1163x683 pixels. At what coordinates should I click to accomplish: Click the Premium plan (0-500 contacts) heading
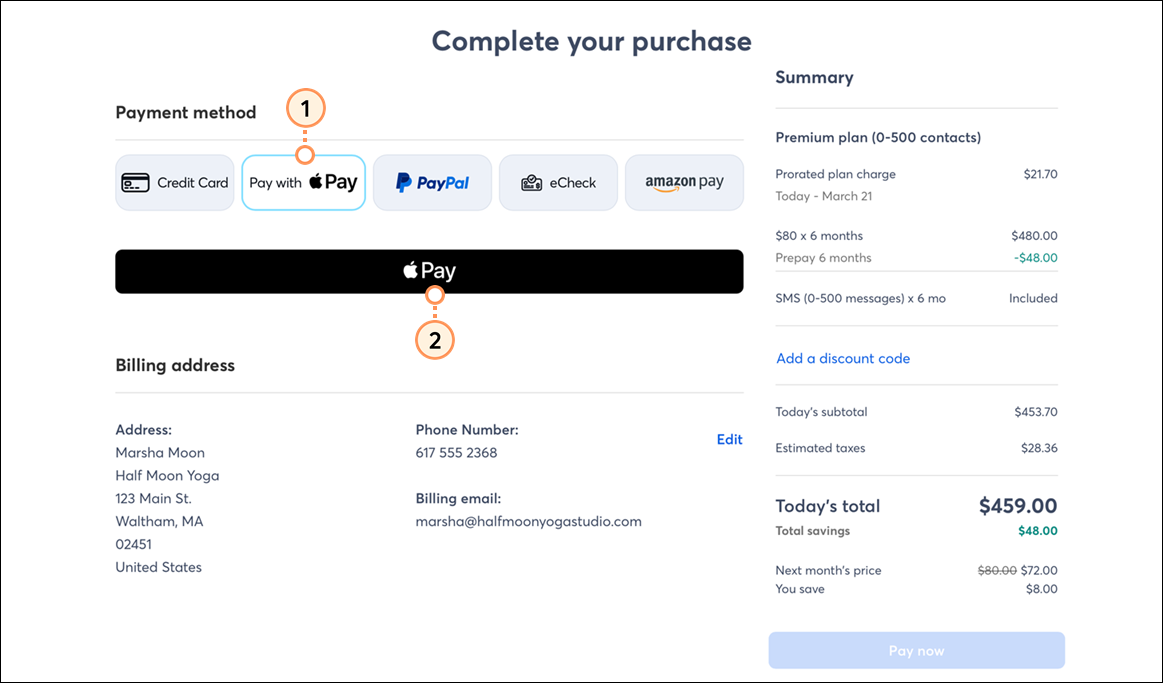click(878, 137)
